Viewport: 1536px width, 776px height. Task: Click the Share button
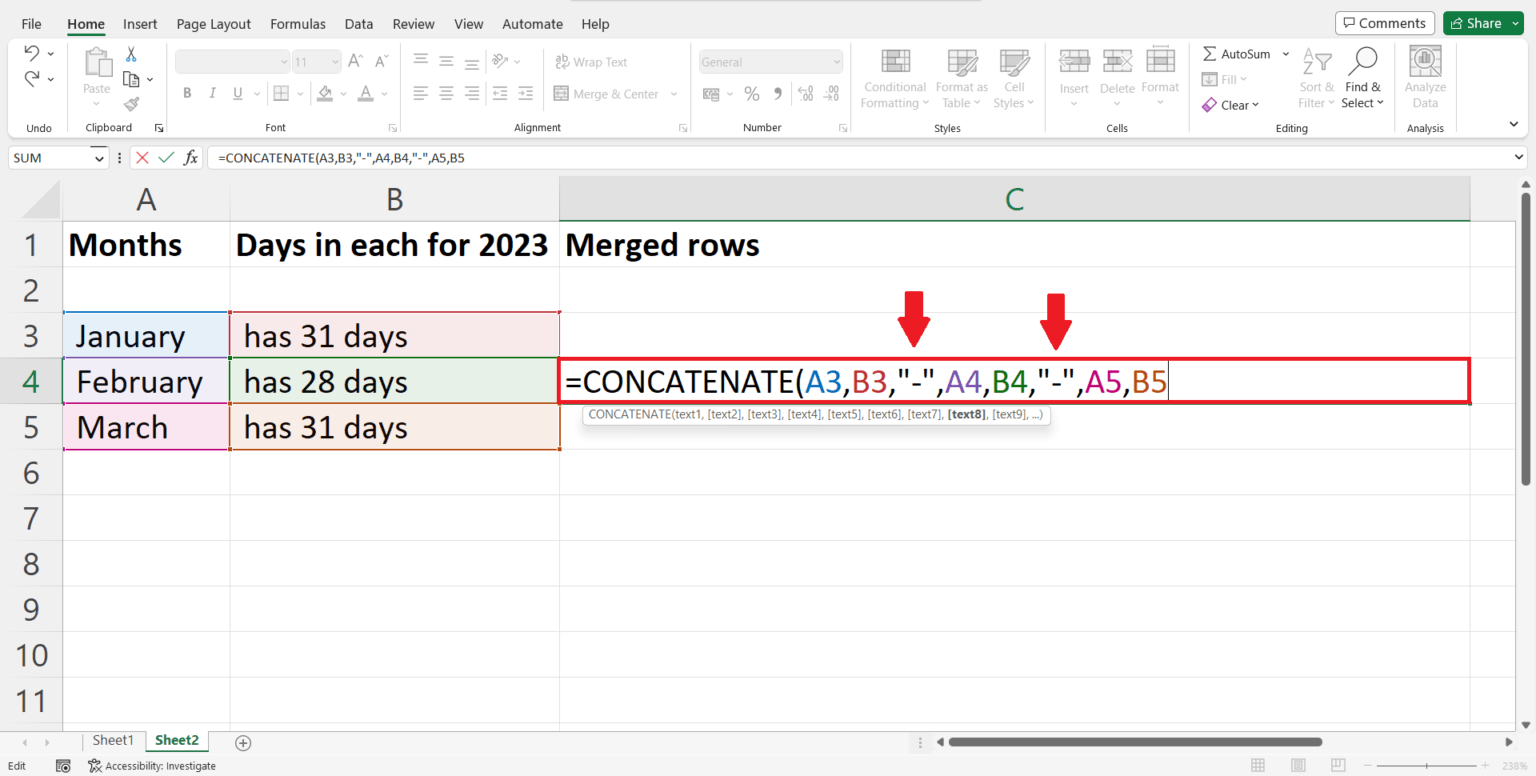pos(1483,22)
